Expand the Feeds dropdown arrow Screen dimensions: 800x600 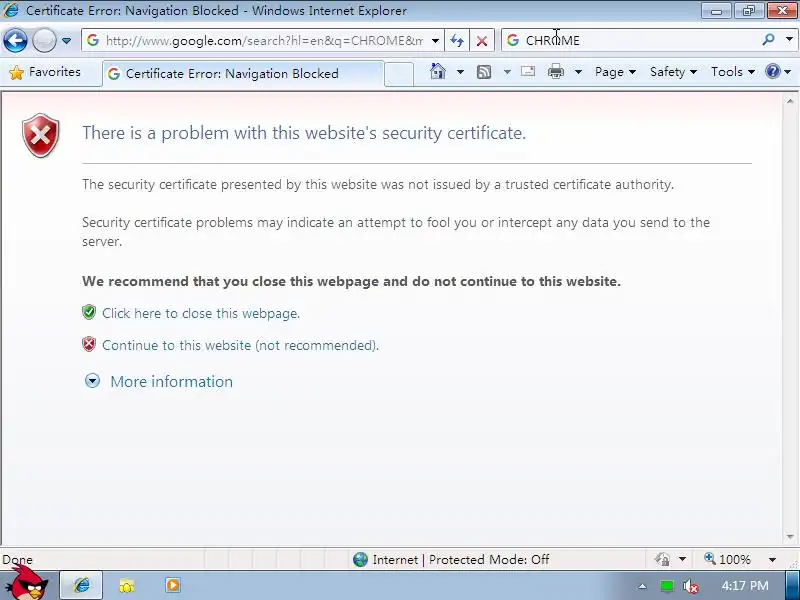click(x=507, y=72)
